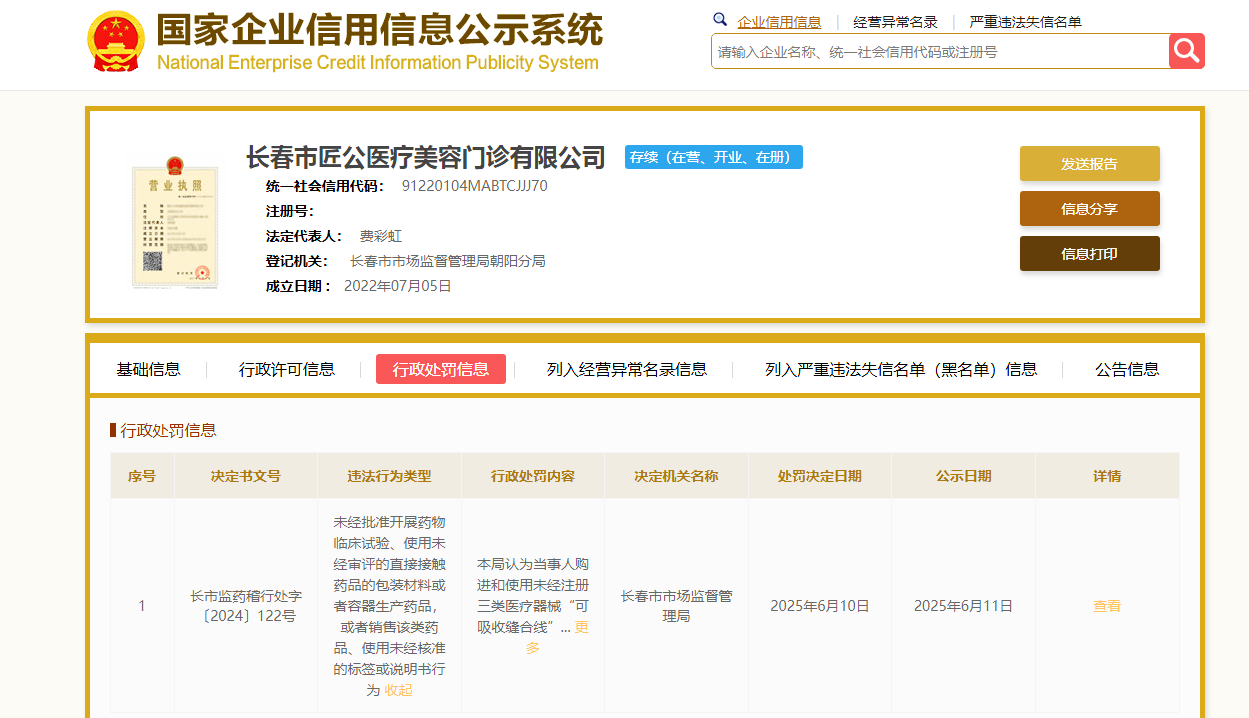Collapse violation type text with 收起
Viewport: 1249px width, 718px height.
(x=398, y=690)
